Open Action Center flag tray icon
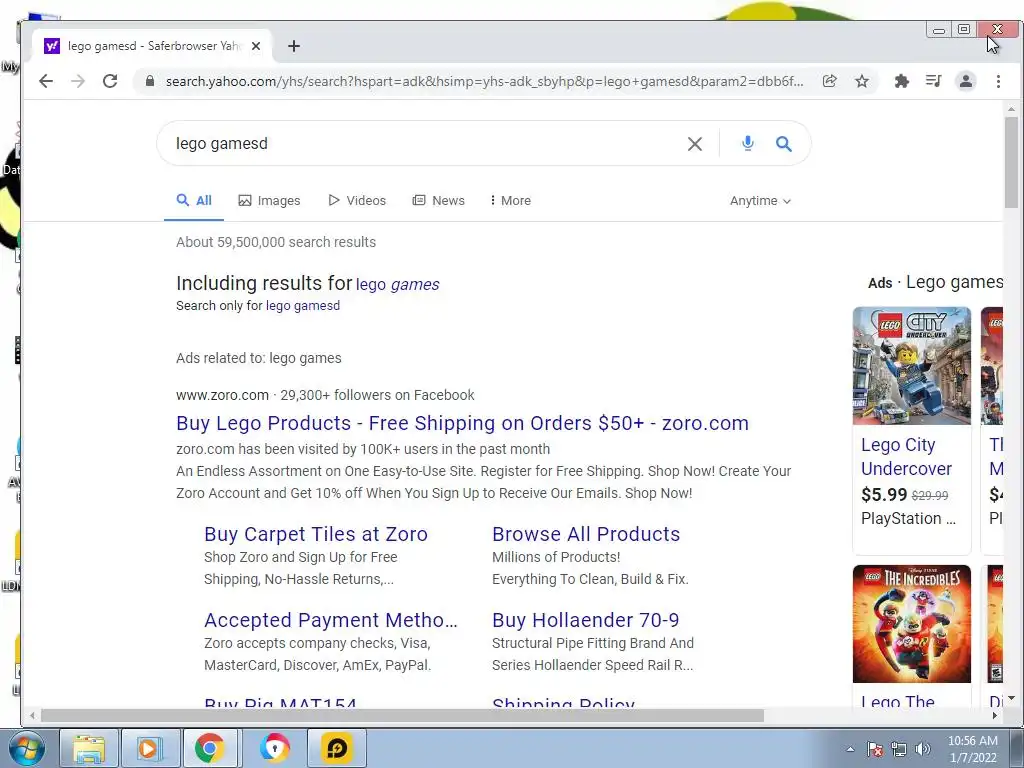This screenshot has width=1024, height=768. coord(874,749)
